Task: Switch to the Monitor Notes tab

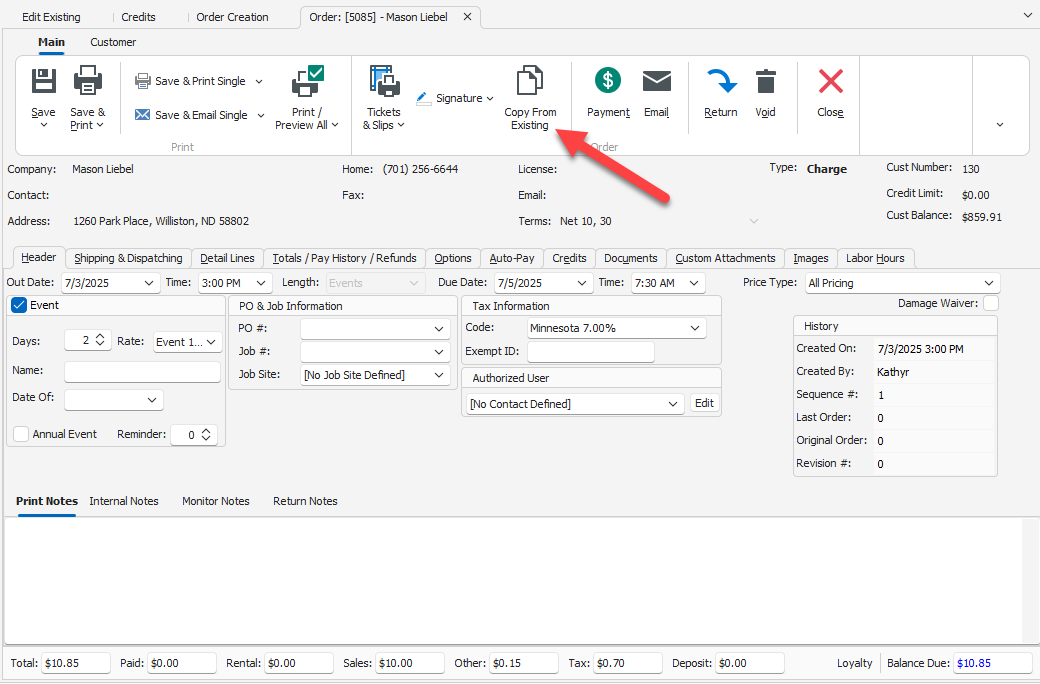Action: pos(216,502)
